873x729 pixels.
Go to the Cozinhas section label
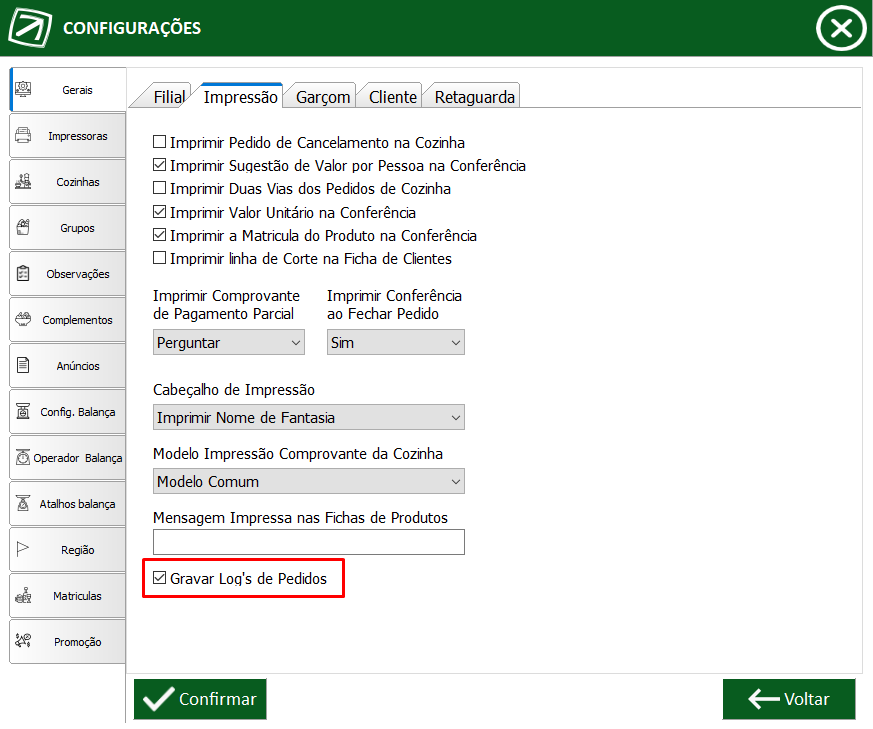[77, 182]
